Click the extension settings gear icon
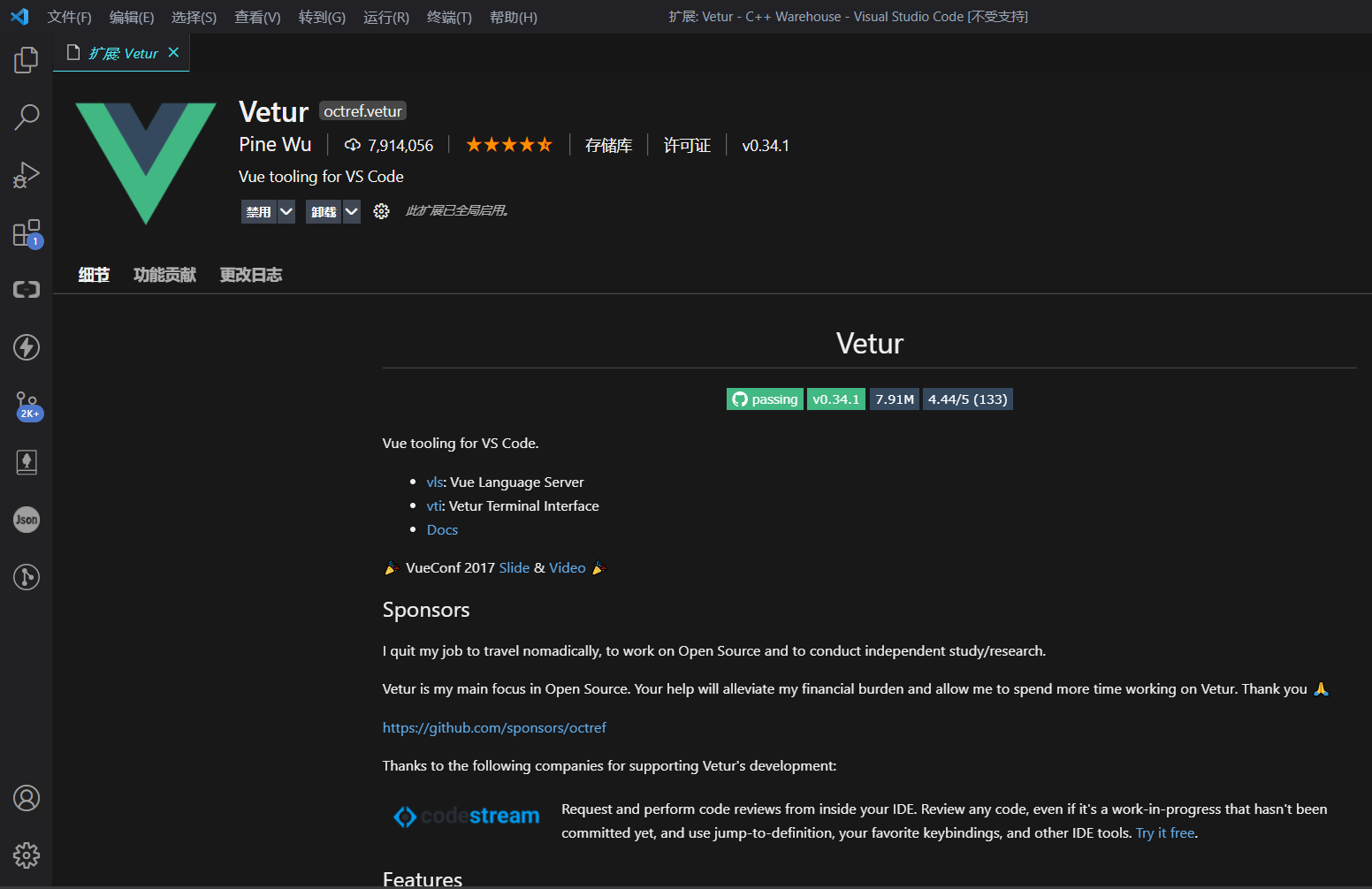 (381, 211)
